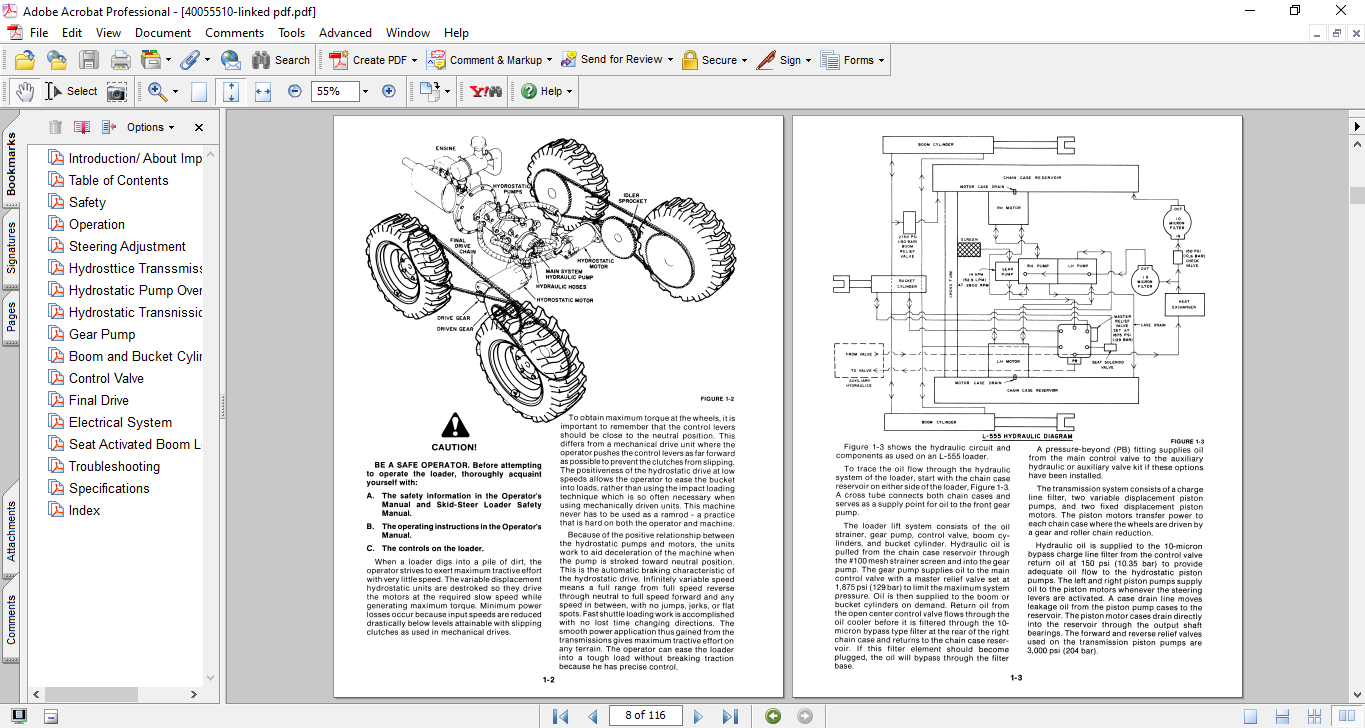Go to the last page using the arrow

(730, 716)
